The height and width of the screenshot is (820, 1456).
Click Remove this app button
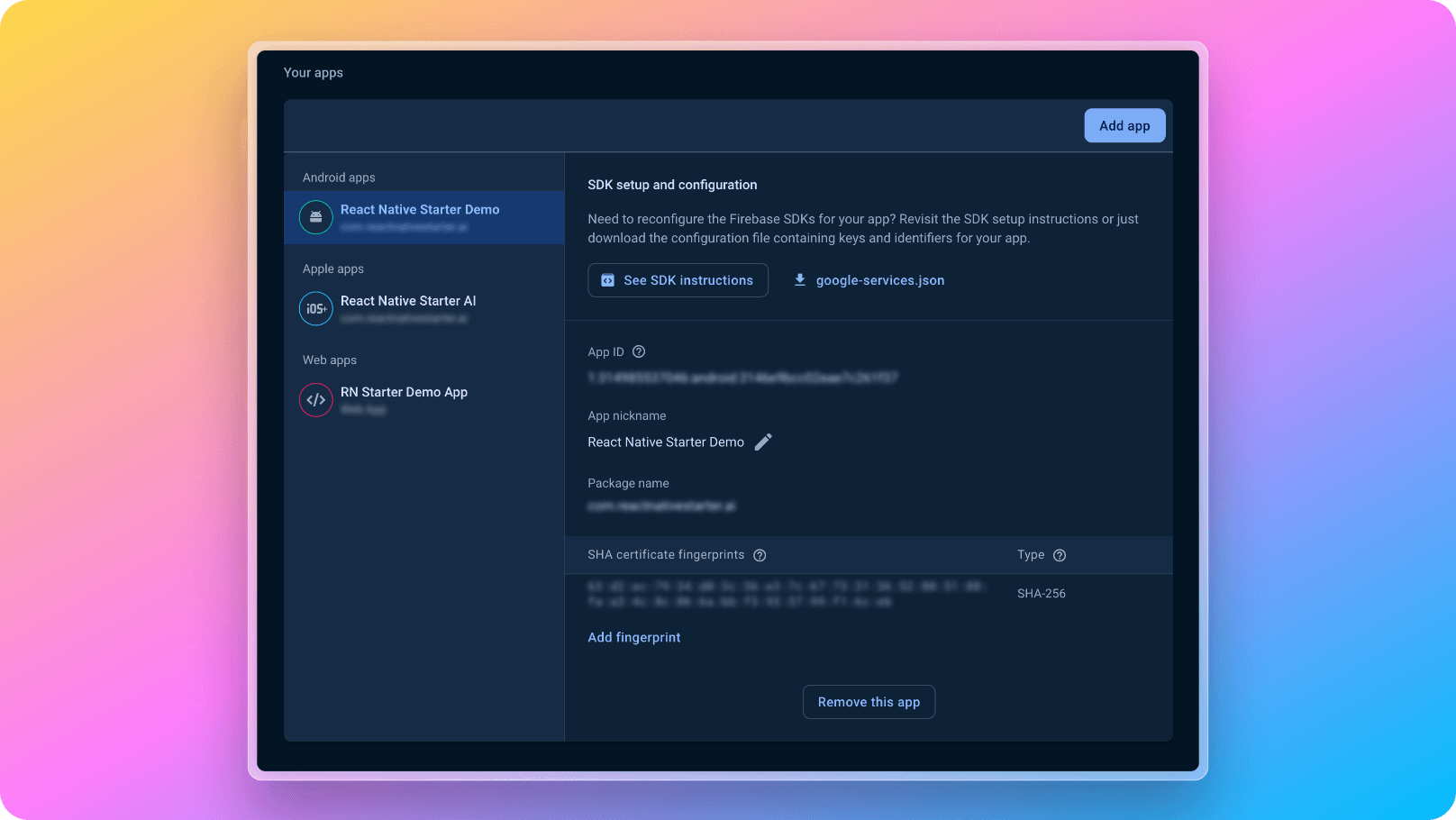coord(869,702)
